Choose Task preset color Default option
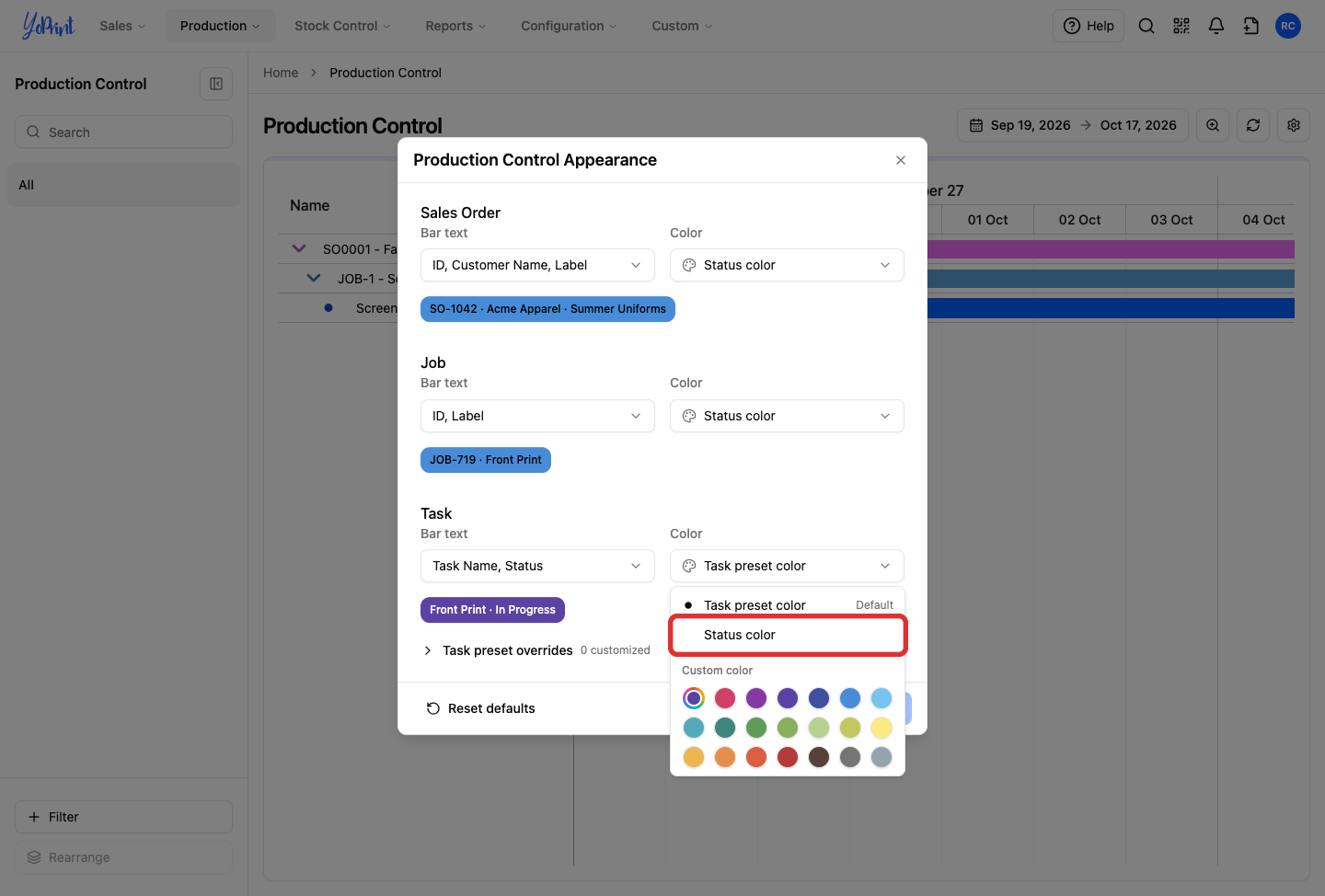This screenshot has width=1325, height=896. [788, 605]
